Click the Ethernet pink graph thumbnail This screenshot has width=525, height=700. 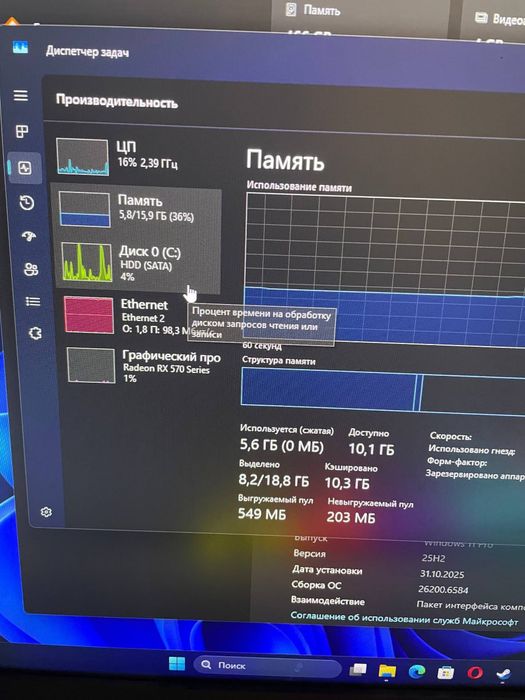click(89, 315)
